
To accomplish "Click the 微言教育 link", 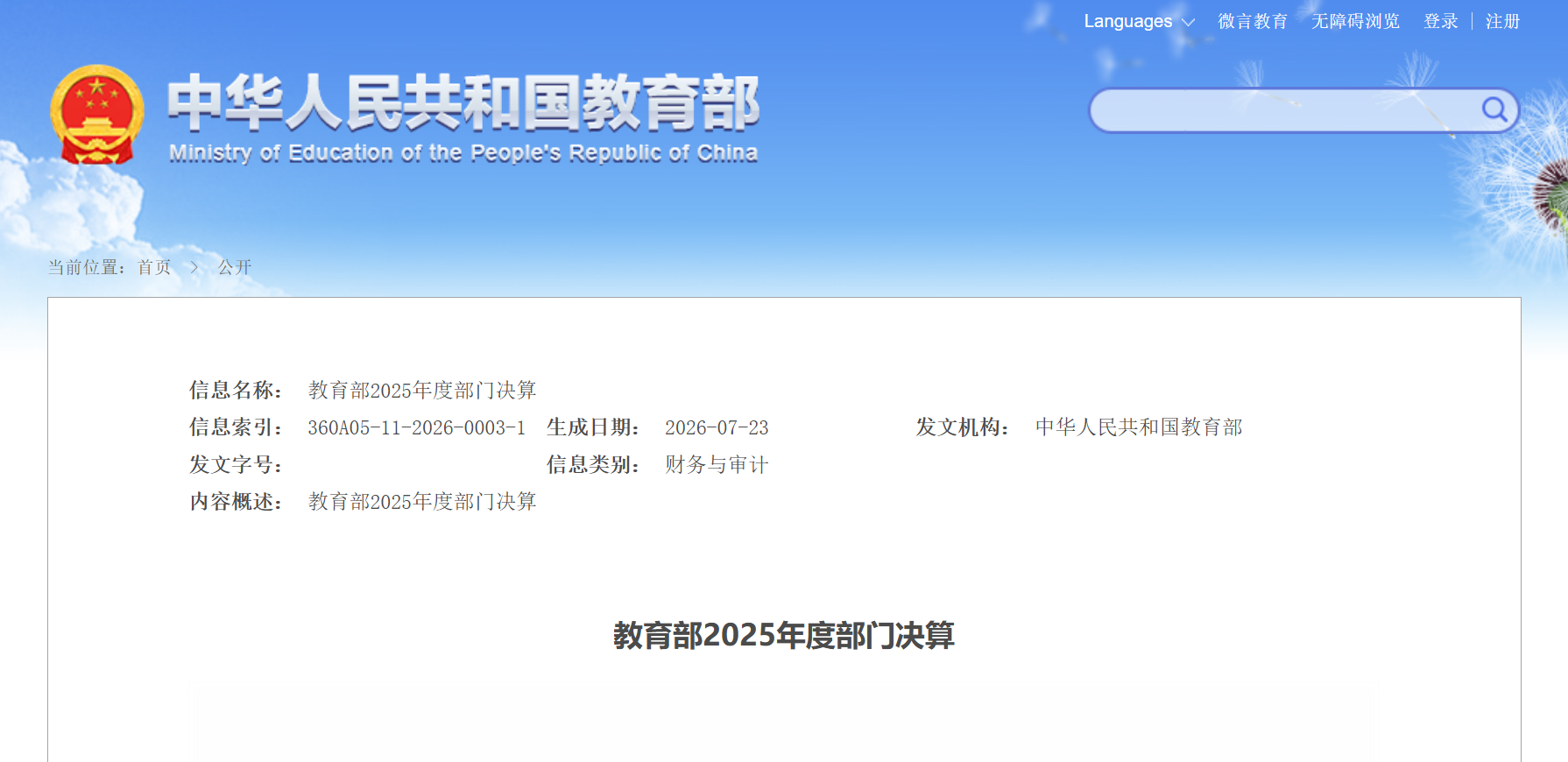I will (x=1253, y=21).
